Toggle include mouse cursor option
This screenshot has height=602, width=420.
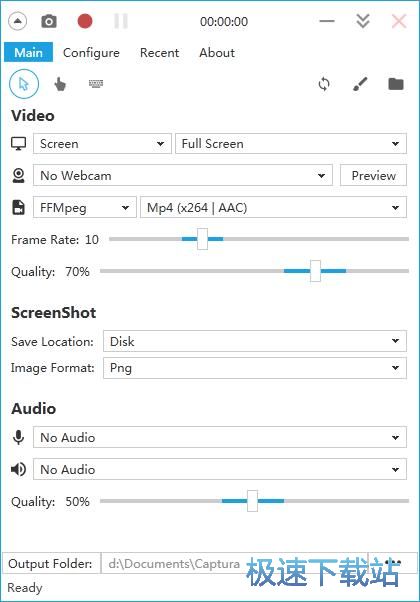24,84
